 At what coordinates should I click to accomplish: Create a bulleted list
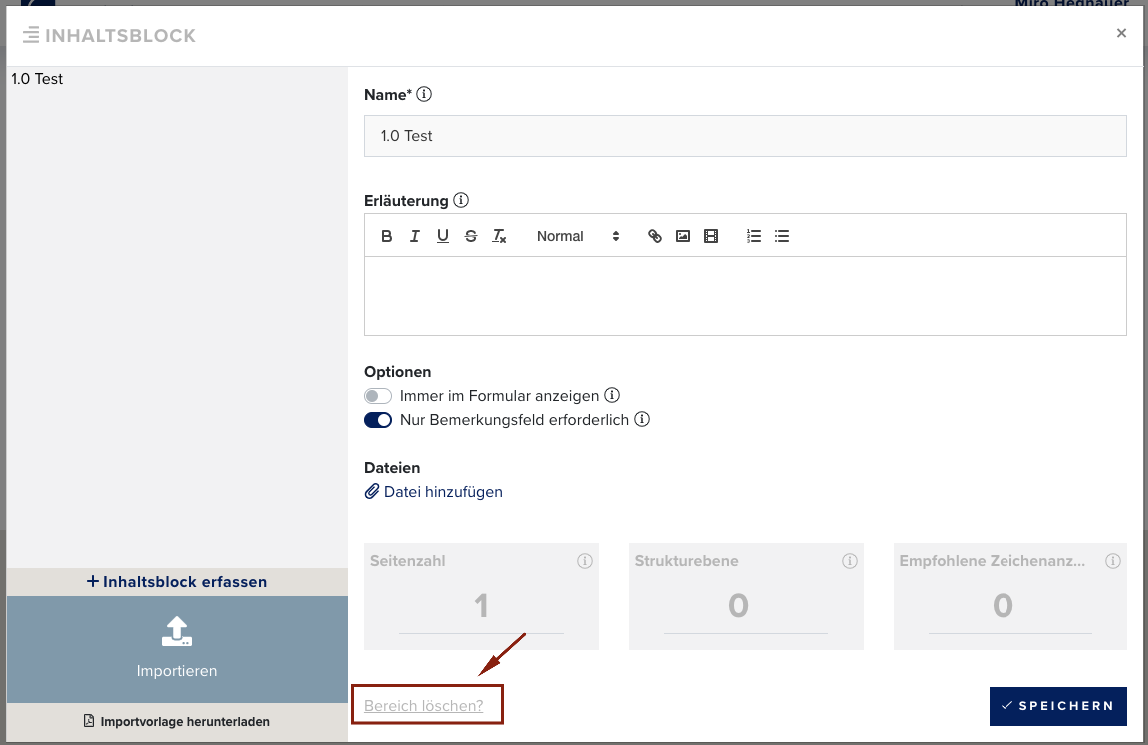tap(782, 236)
